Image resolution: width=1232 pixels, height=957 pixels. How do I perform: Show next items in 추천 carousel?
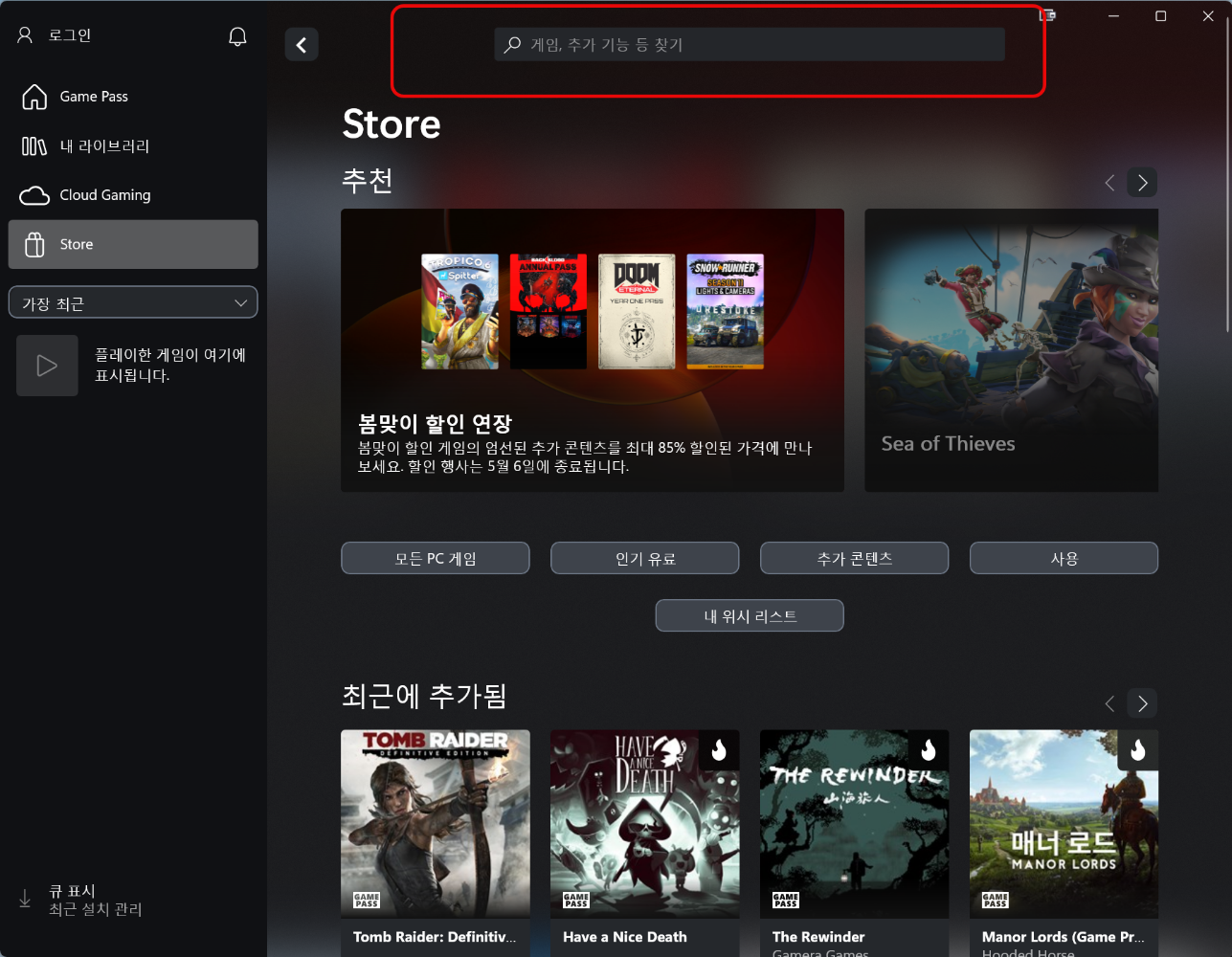coord(1142,183)
